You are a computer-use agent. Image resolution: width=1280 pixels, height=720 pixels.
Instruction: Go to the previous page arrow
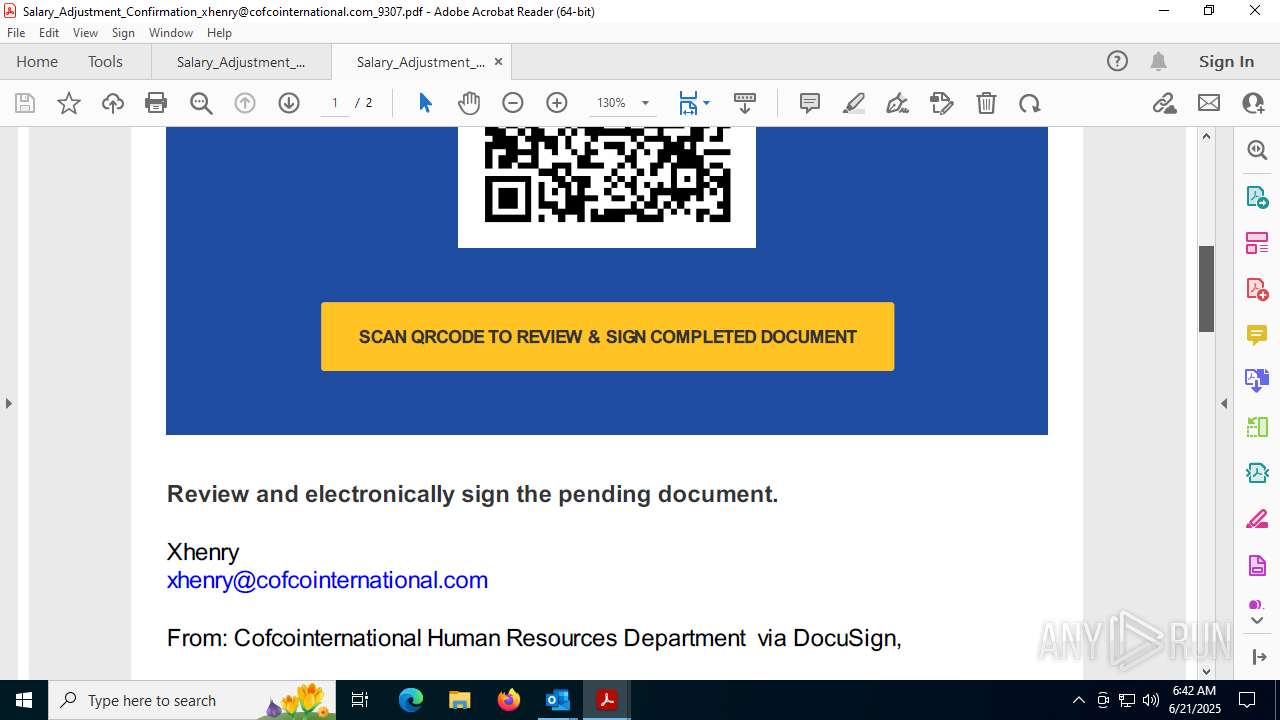tap(245, 103)
